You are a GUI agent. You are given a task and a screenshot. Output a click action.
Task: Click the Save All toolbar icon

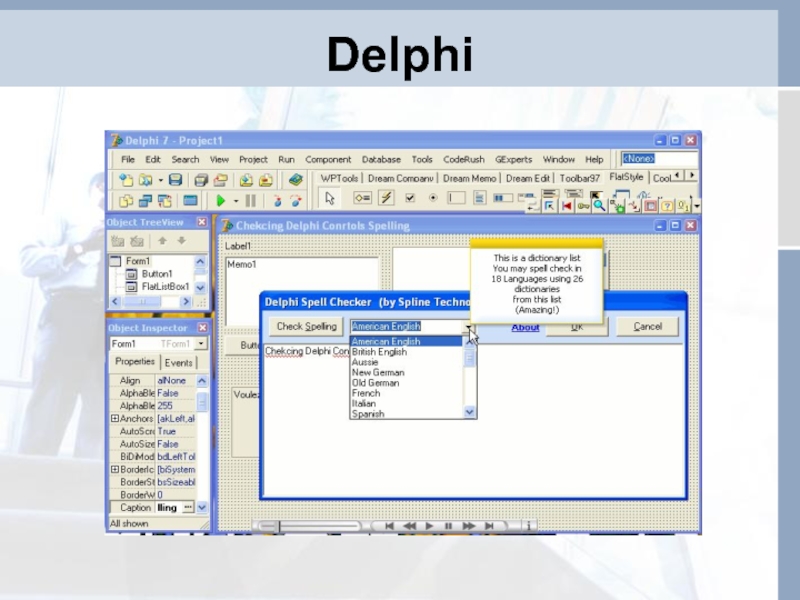201,180
